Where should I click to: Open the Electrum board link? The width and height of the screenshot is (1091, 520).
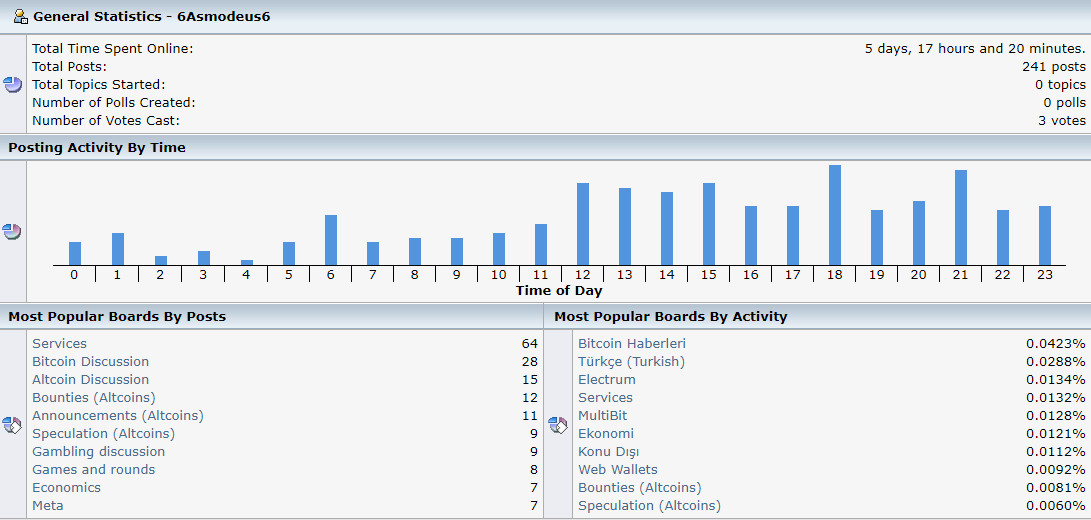click(x=607, y=379)
